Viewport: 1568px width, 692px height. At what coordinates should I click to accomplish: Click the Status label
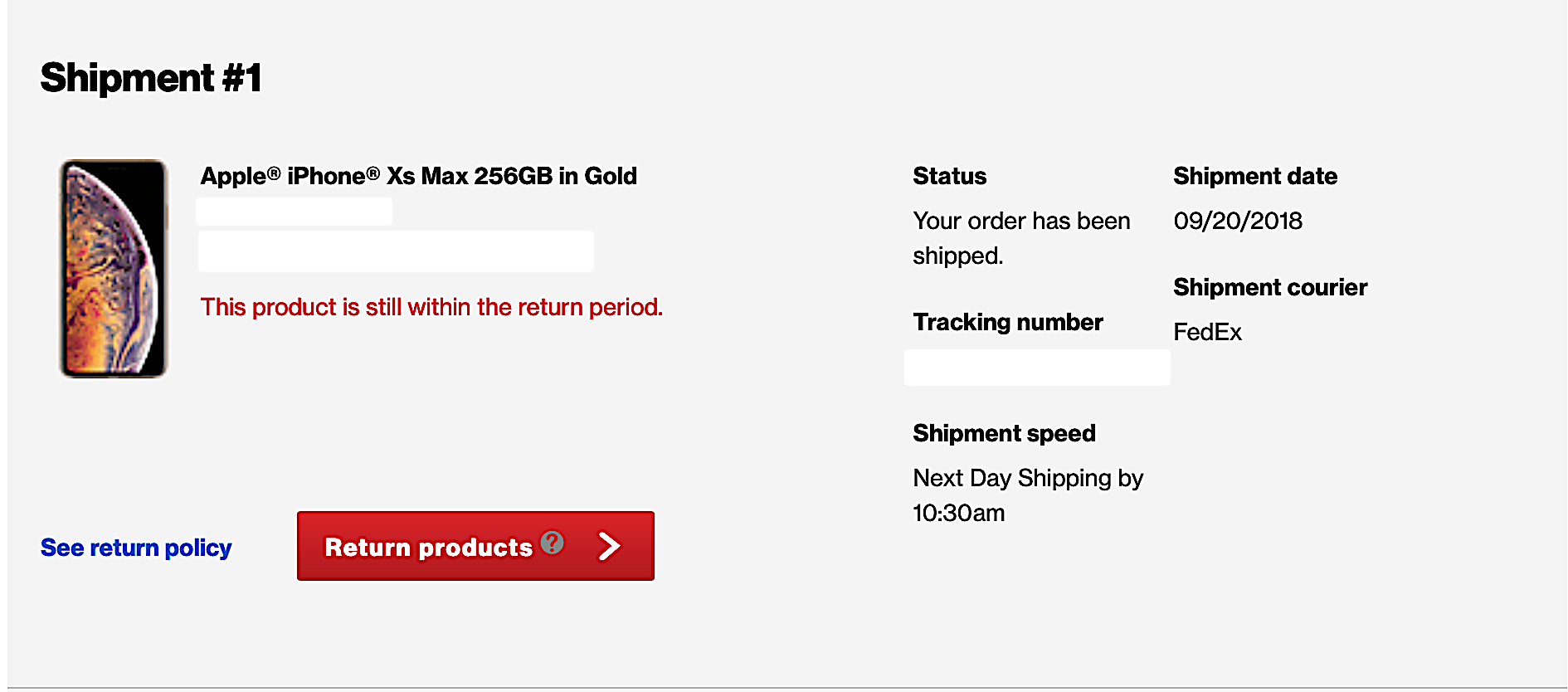point(949,176)
